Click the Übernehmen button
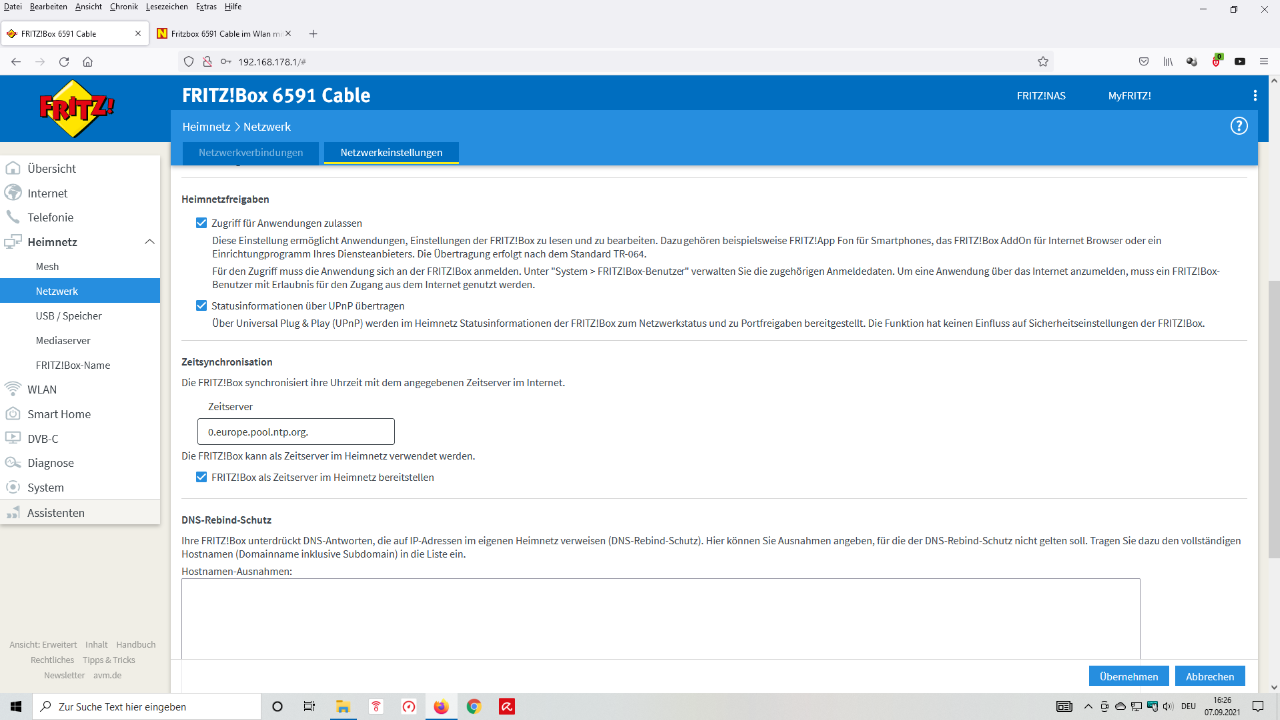1280x720 pixels. pos(1129,677)
